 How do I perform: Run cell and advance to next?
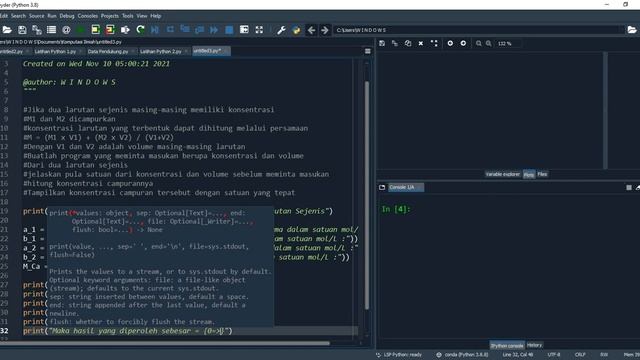110,30
